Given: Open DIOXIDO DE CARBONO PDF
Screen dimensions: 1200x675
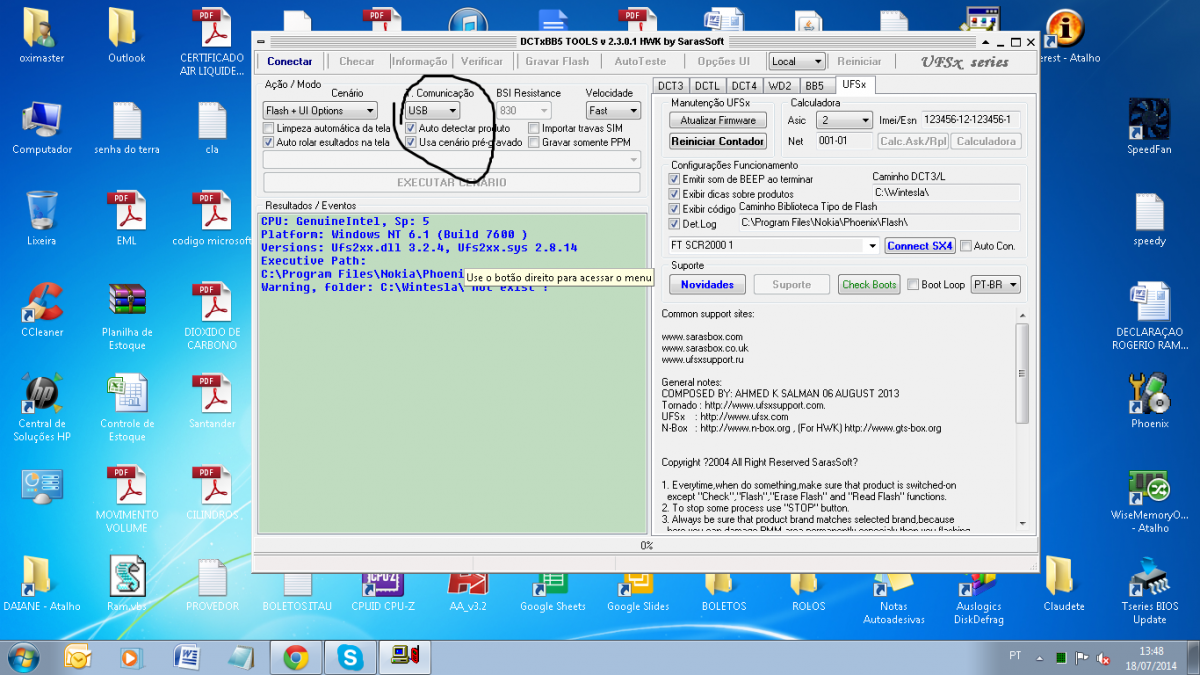Looking at the screenshot, I should click(212, 316).
